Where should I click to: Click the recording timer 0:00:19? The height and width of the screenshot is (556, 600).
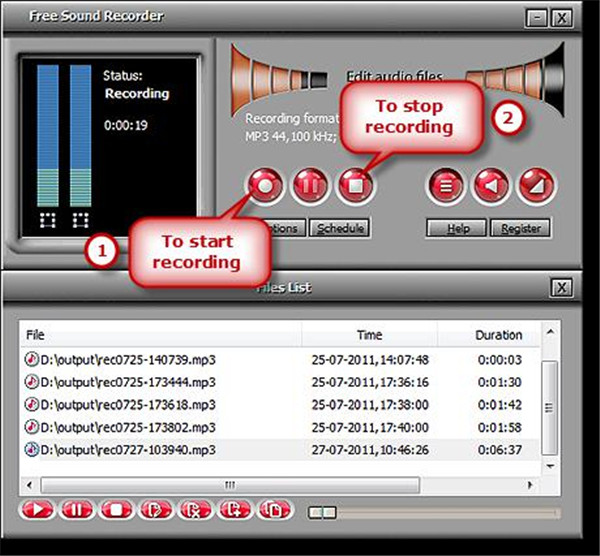tap(126, 125)
